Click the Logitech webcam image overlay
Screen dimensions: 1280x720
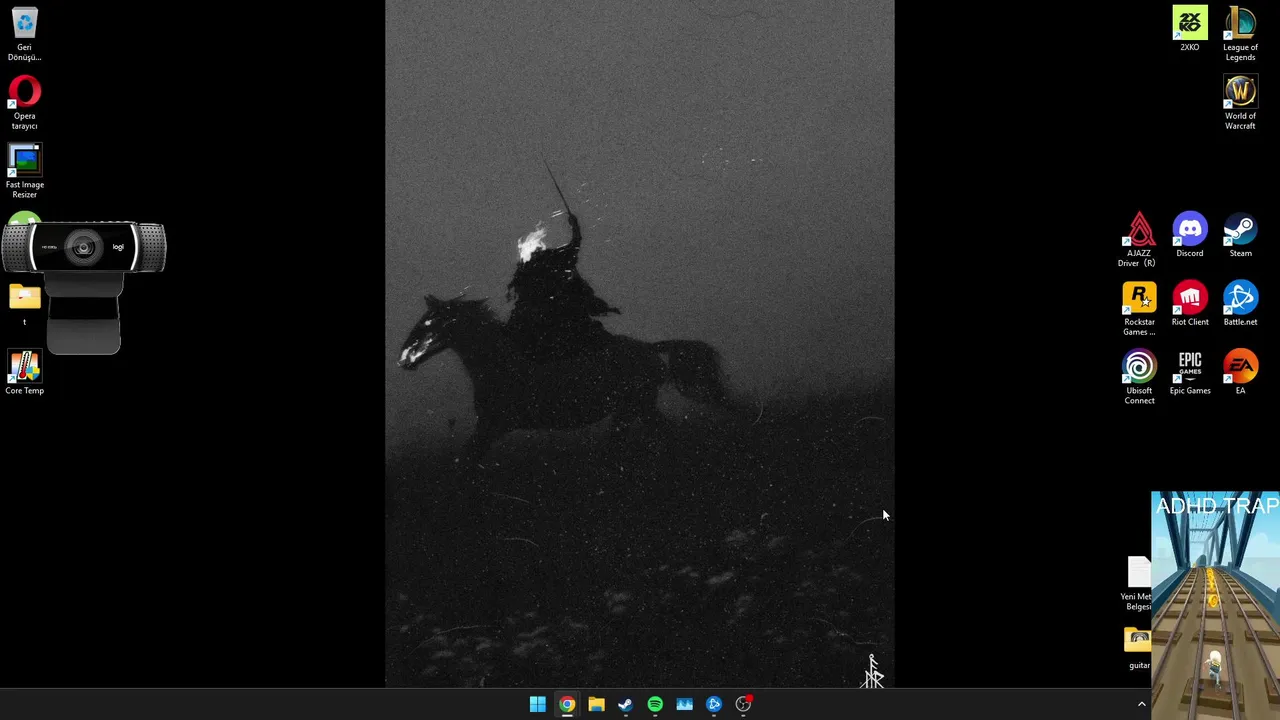tap(84, 288)
